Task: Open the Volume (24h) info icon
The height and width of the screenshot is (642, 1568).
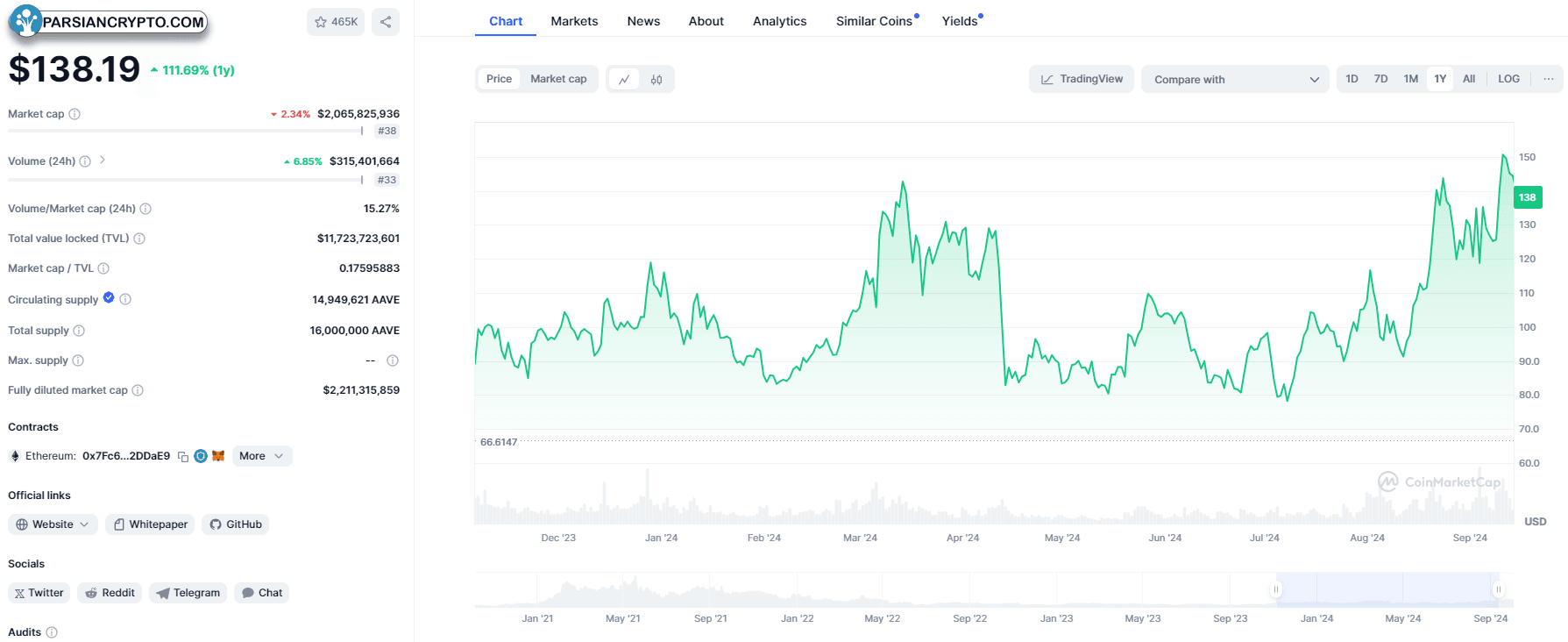Action: (x=85, y=161)
